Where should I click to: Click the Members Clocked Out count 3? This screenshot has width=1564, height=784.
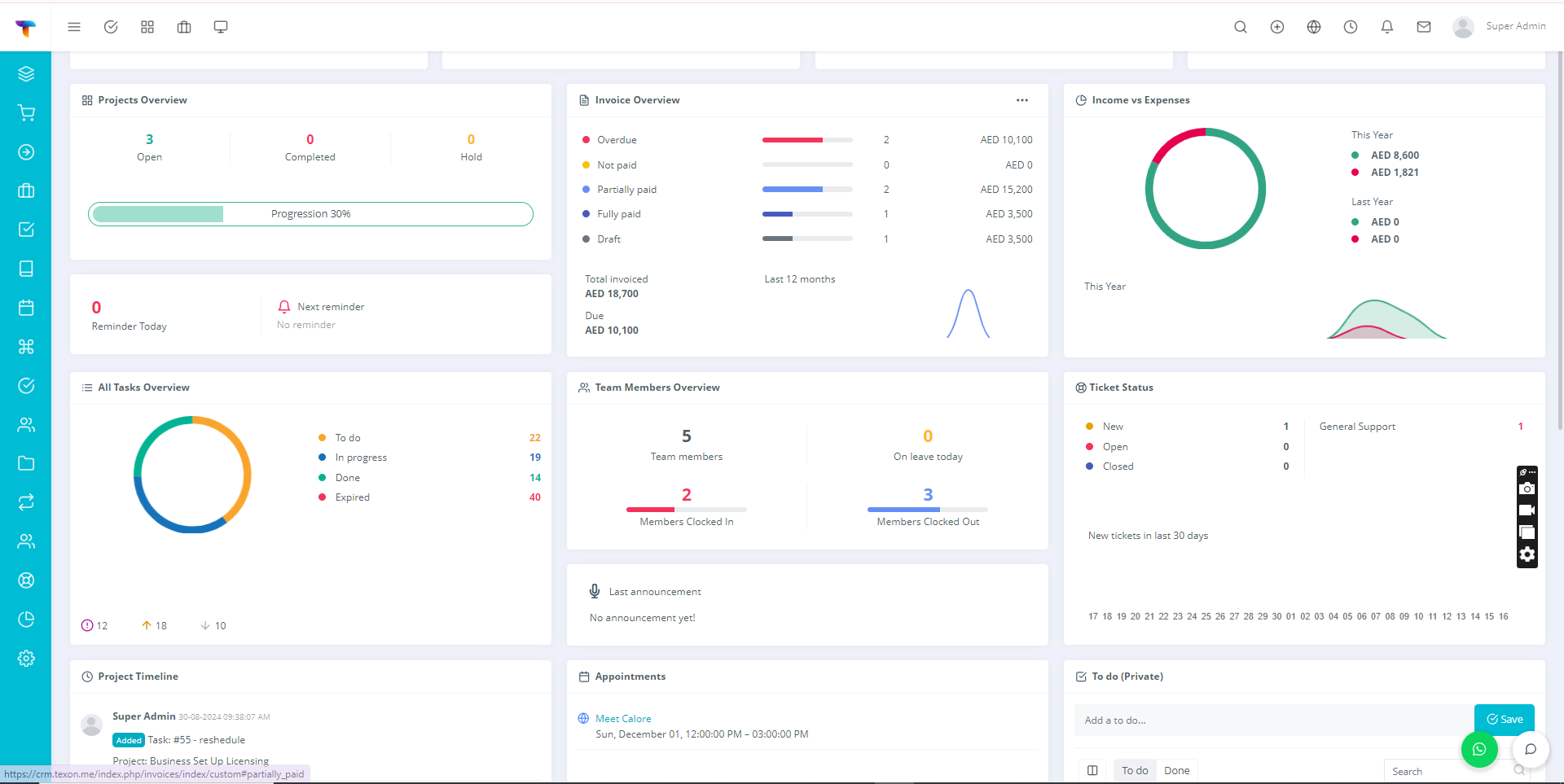click(928, 495)
